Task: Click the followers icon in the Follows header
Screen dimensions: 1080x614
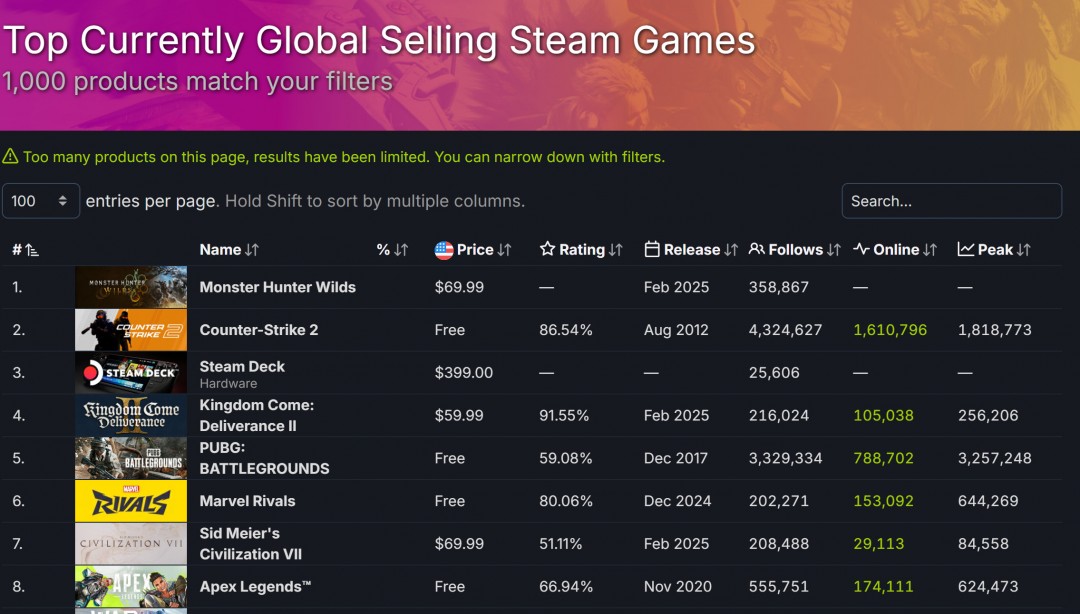Action: (758, 249)
